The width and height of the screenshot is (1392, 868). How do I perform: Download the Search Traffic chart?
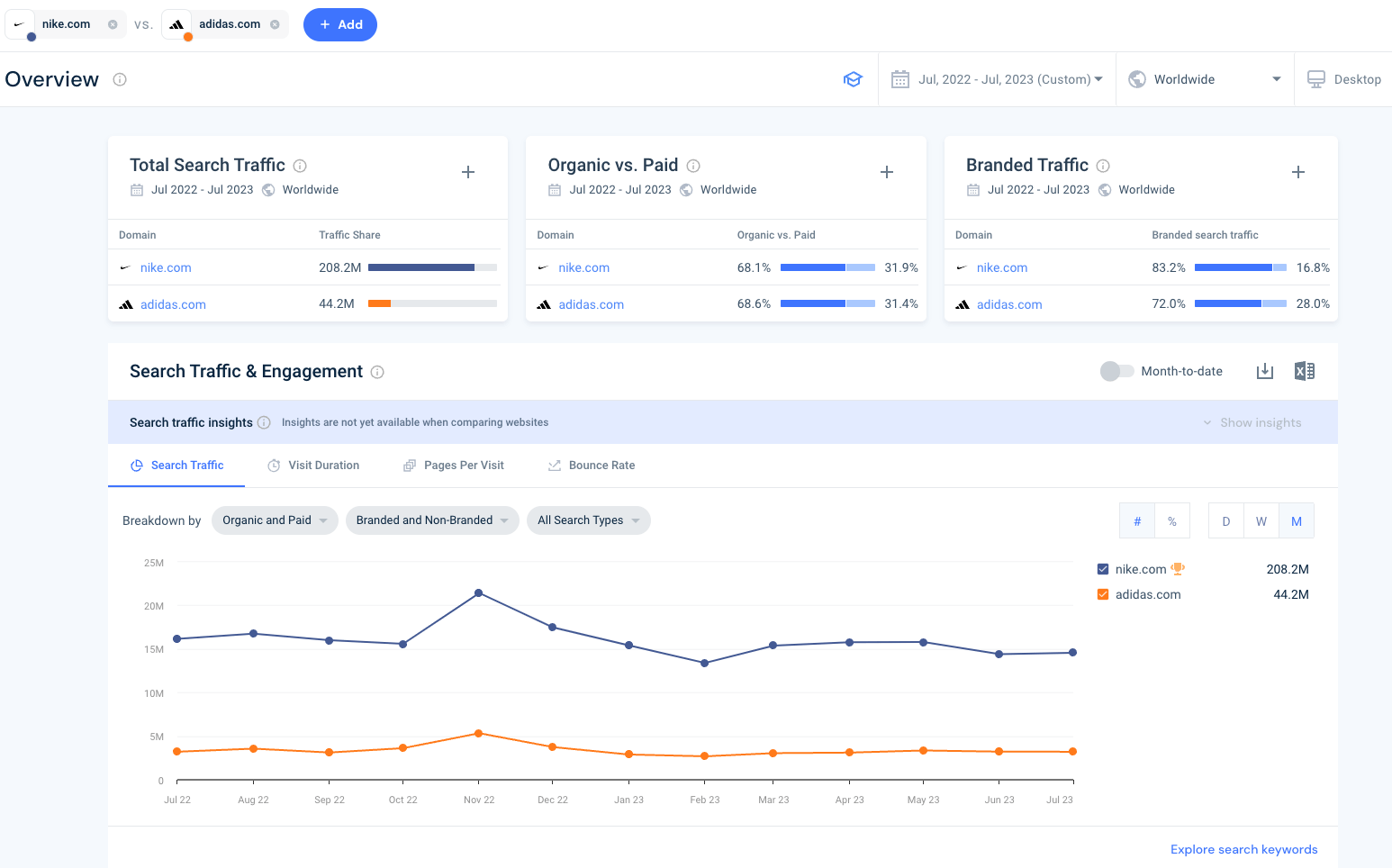coord(1264,371)
